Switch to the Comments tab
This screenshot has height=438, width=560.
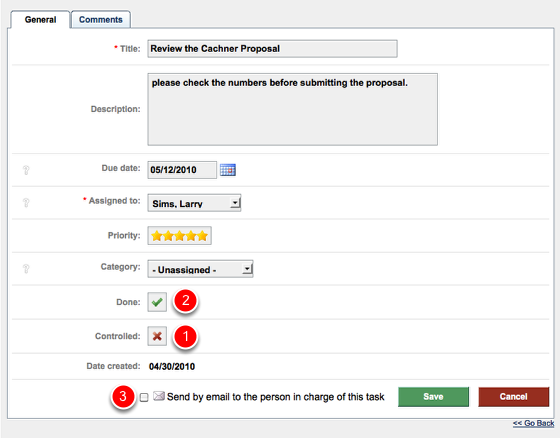[x=101, y=19]
